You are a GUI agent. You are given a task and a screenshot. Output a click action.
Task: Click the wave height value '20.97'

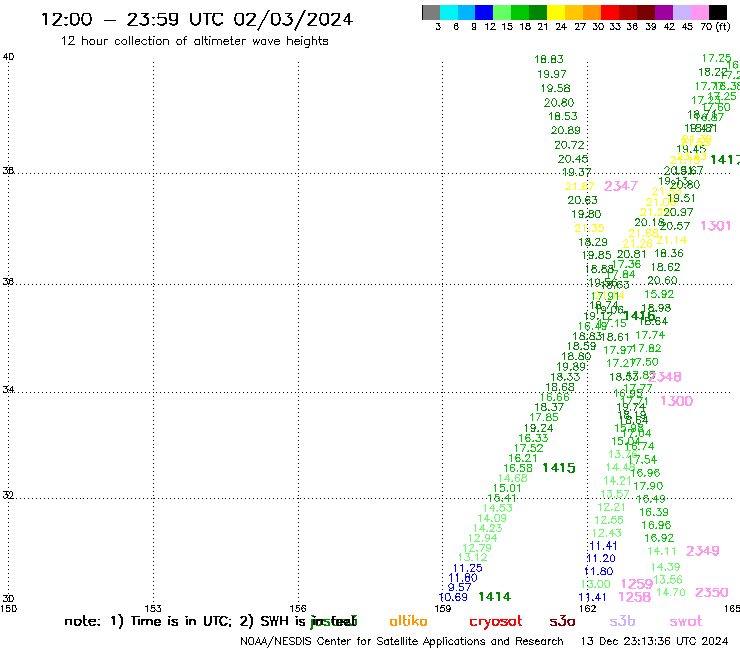[x=678, y=212]
